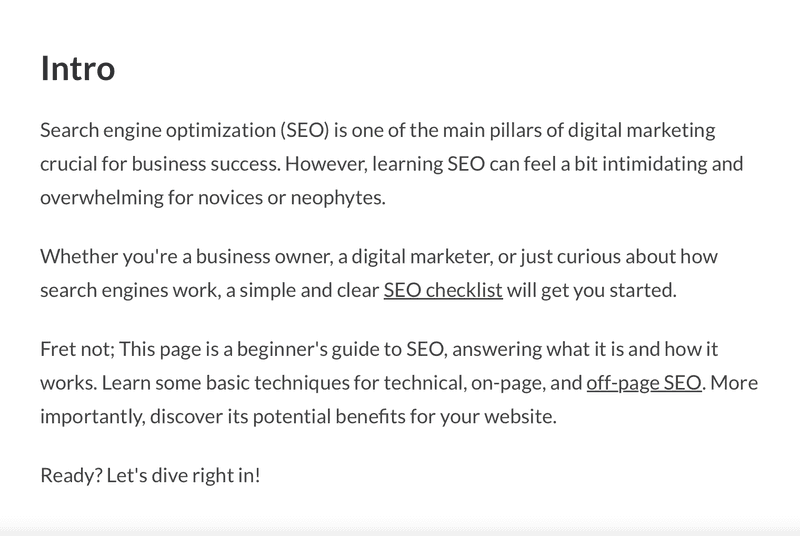Open the SEO checklist link
The width and height of the screenshot is (800, 536).
[x=443, y=290]
